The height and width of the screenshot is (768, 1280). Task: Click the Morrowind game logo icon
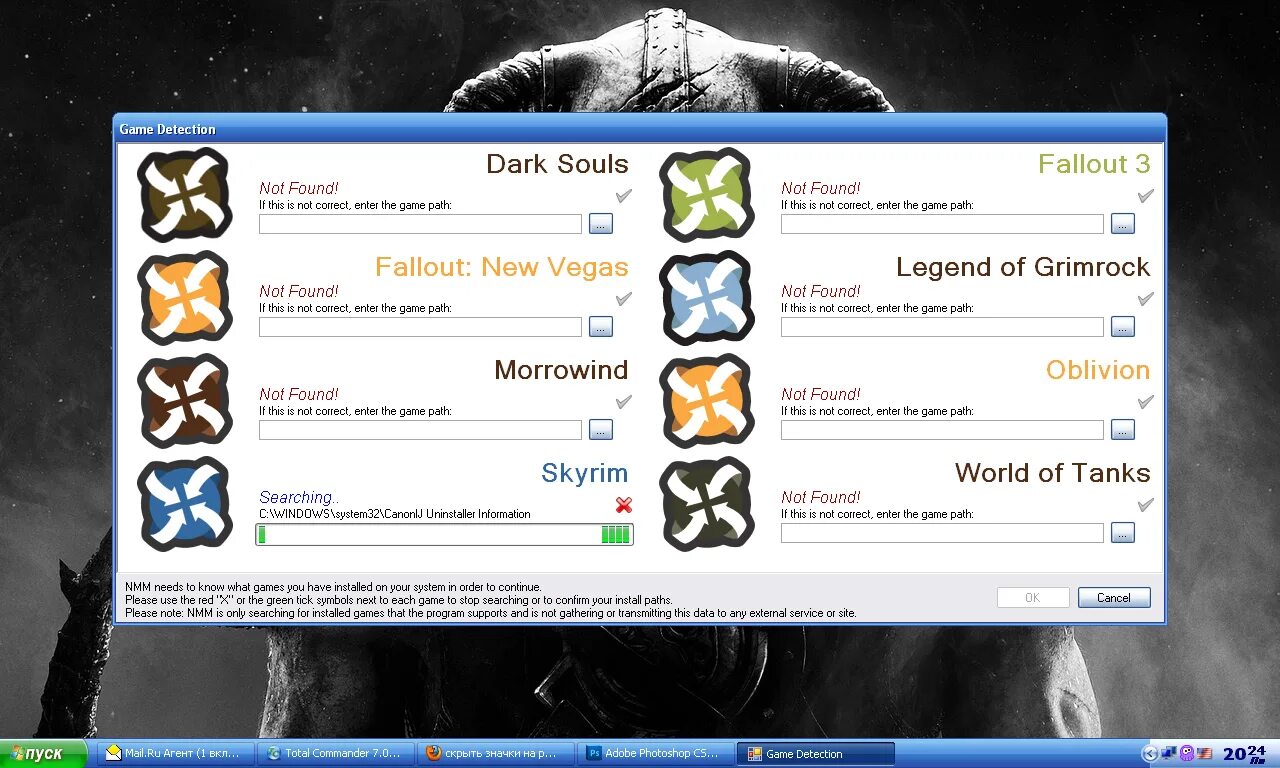[x=185, y=401]
